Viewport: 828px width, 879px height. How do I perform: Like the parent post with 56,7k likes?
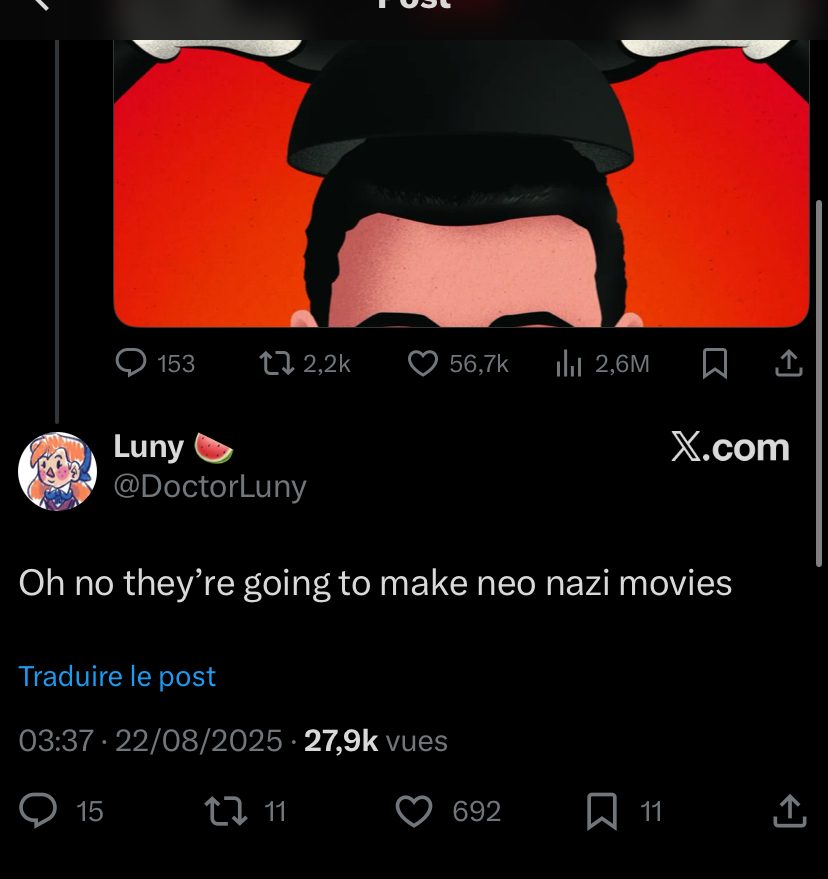point(458,363)
